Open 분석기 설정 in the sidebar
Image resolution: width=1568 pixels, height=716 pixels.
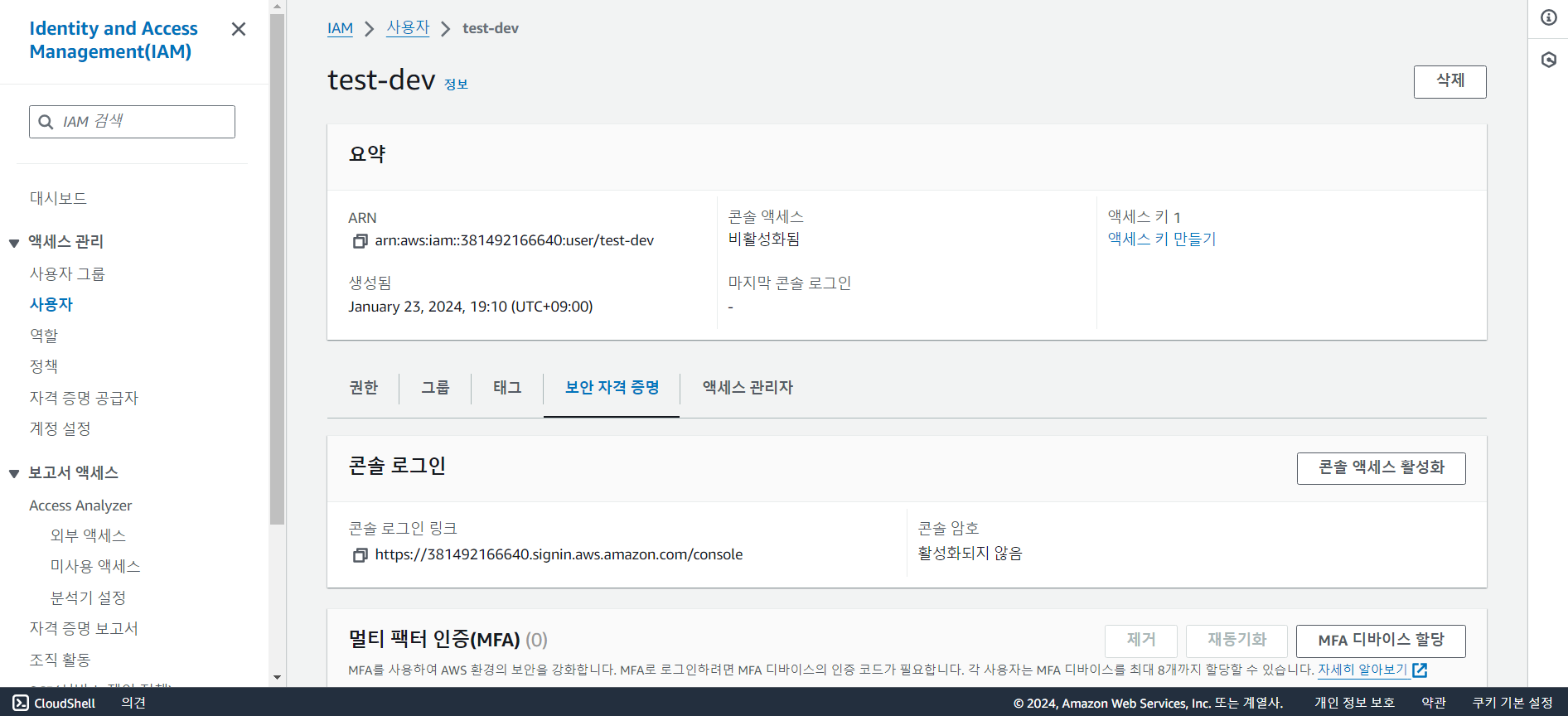coord(88,598)
